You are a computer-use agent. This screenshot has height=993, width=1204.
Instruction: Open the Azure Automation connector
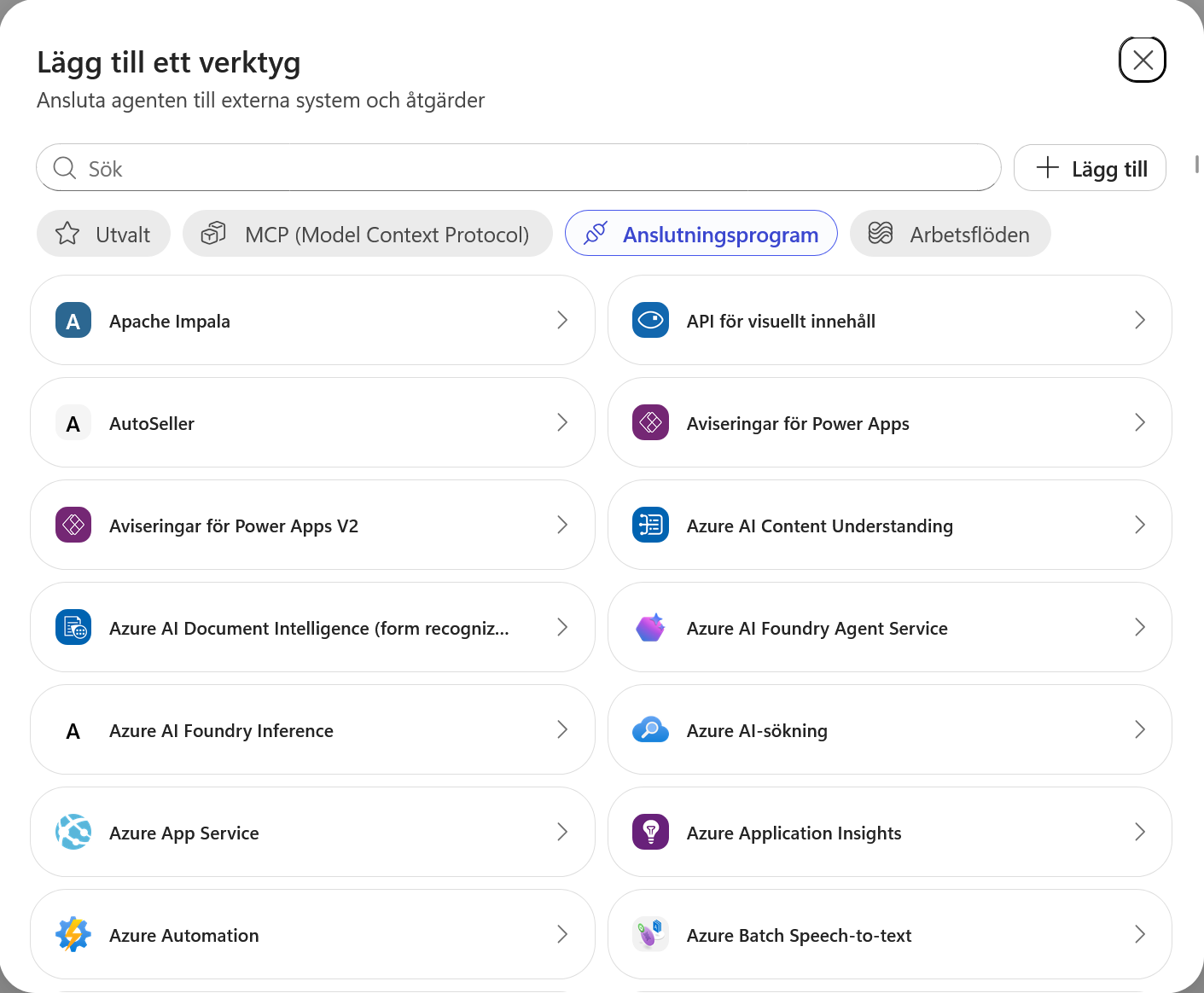point(312,935)
